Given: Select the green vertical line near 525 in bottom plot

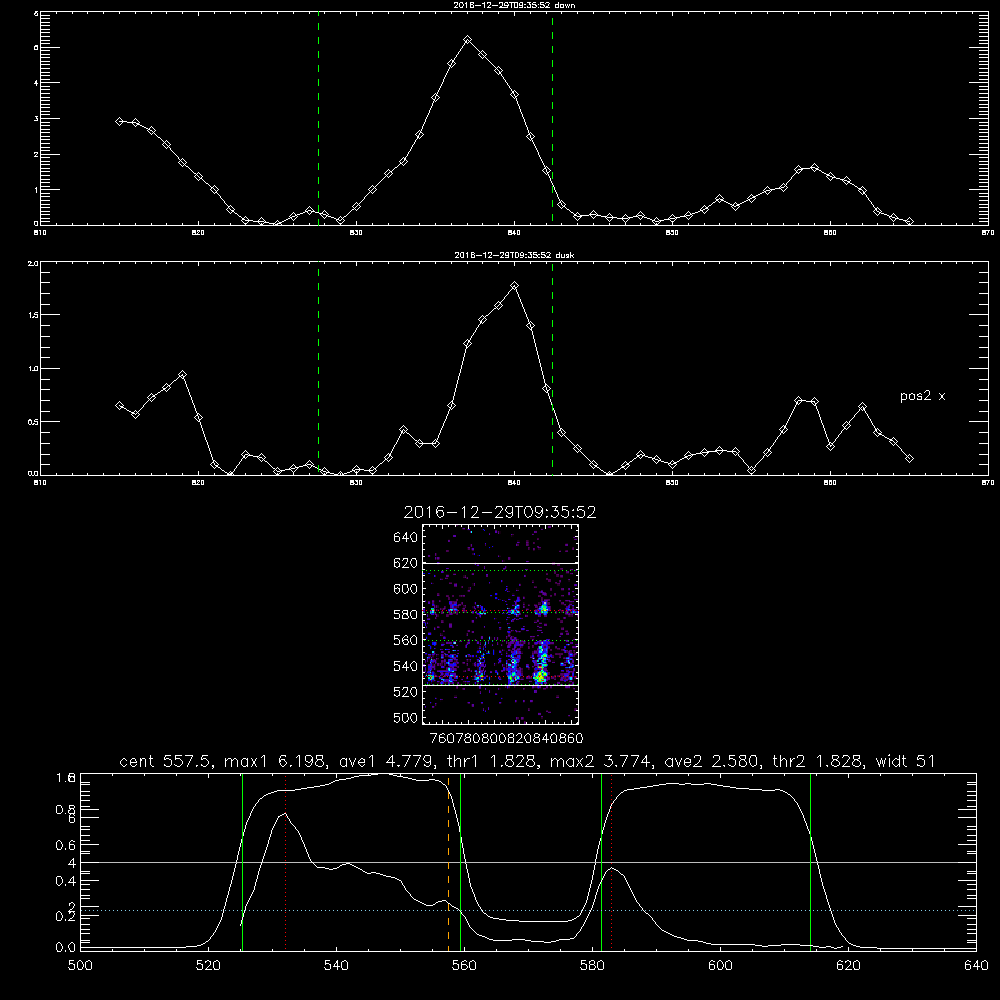Looking at the screenshot, I should click(242, 862).
